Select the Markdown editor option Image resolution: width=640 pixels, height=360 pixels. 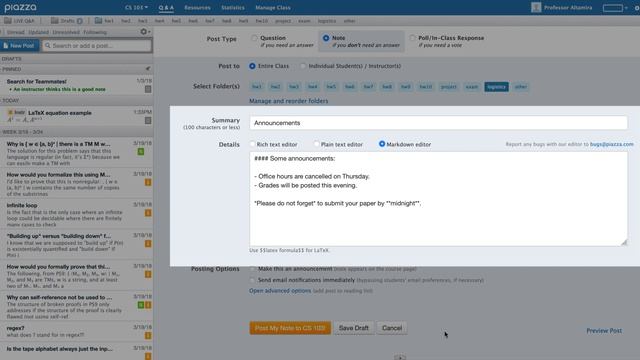pyautogui.click(x=382, y=144)
